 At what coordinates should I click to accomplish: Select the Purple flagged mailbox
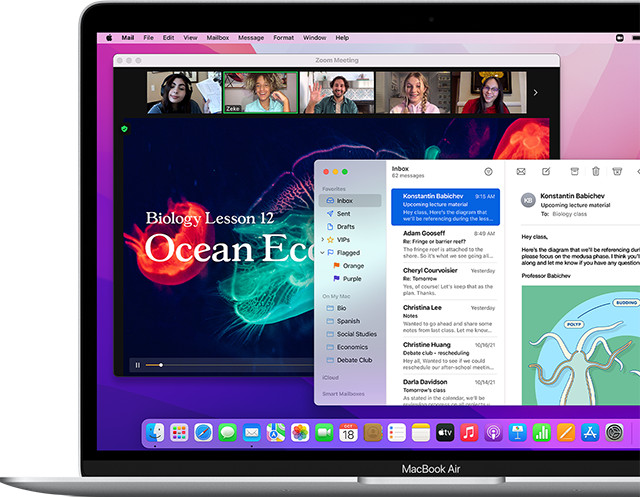point(350,279)
